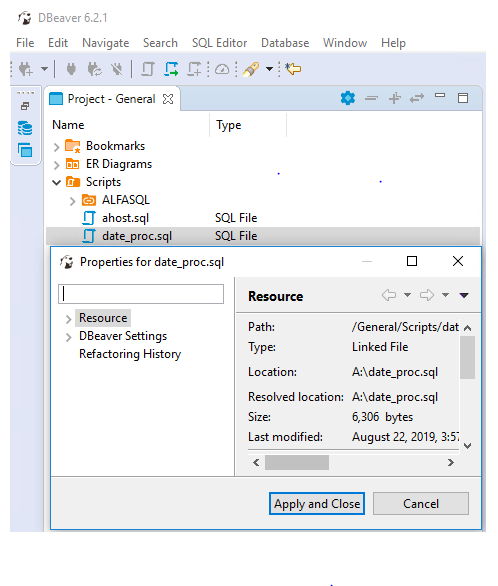Select the Project - General tab

(x=111, y=99)
